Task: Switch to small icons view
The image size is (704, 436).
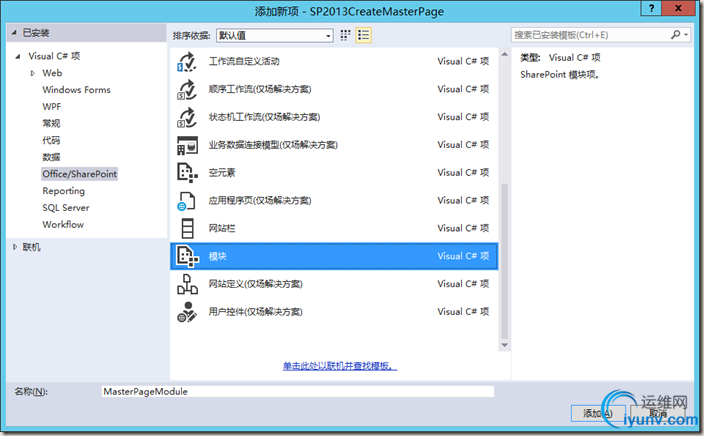Action: click(345, 35)
